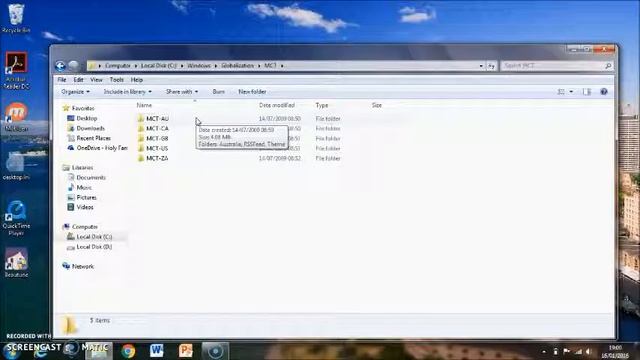Open the View menu

click(x=96, y=80)
